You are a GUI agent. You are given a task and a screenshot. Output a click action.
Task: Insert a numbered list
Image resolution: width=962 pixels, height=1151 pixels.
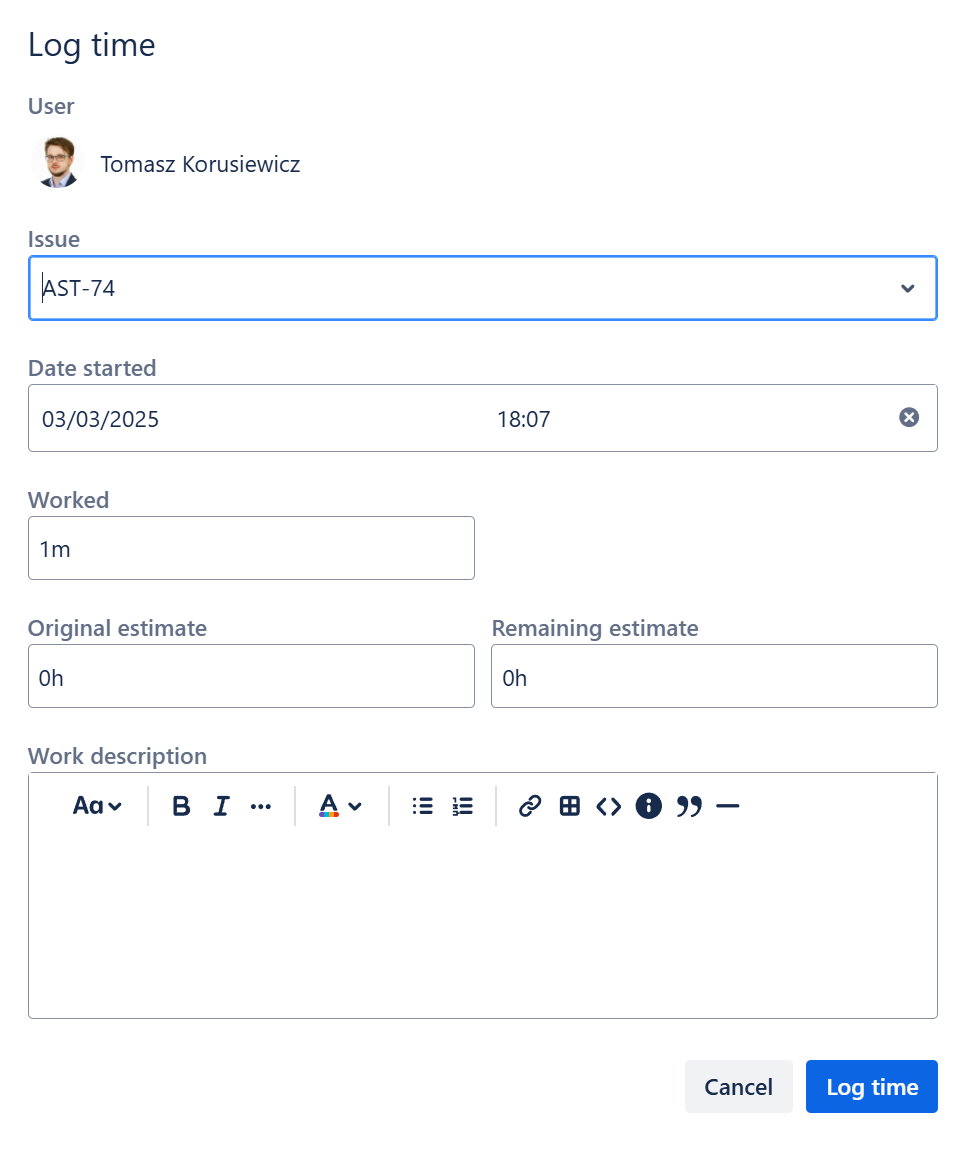(x=462, y=806)
